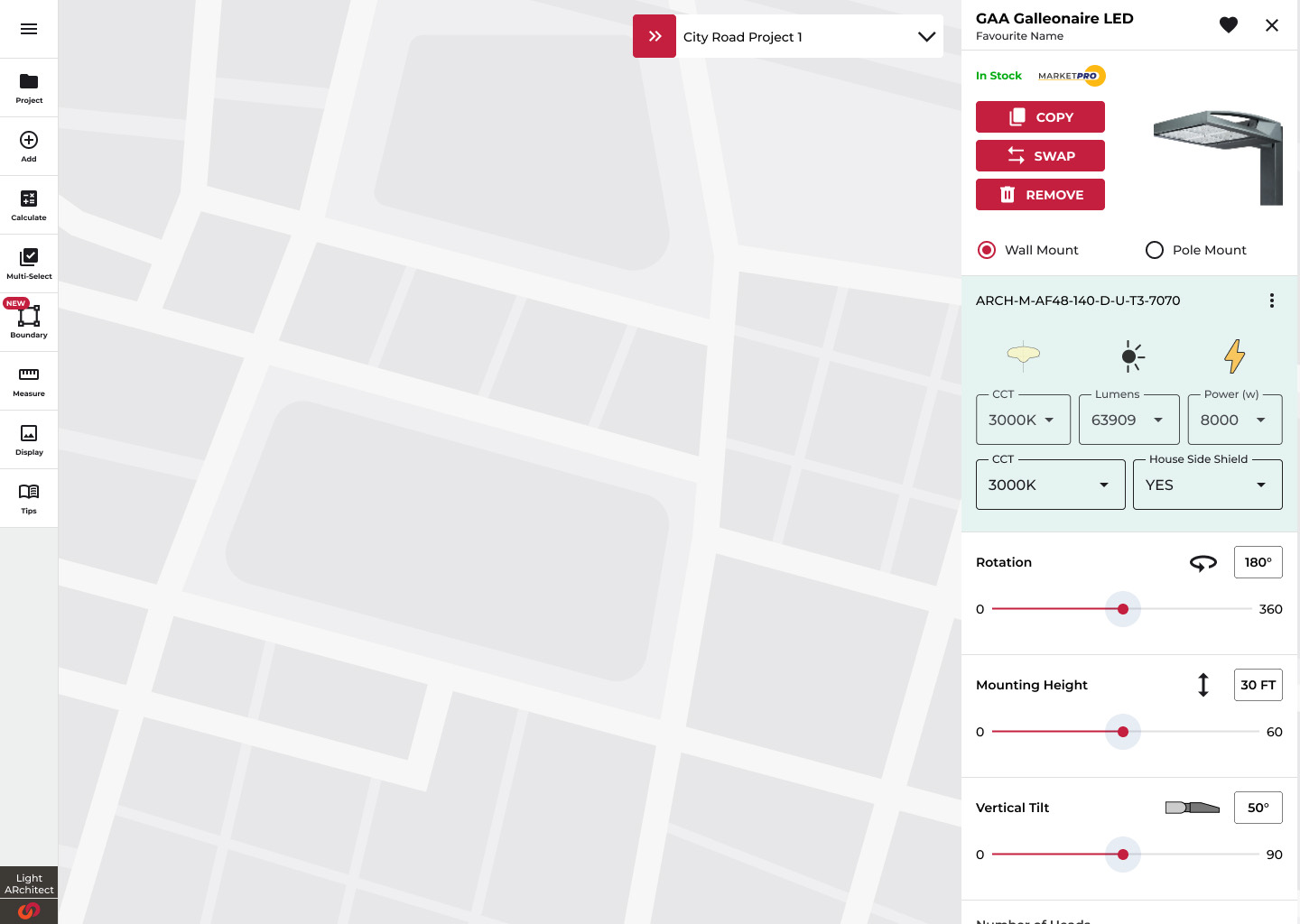Image resolution: width=1300 pixels, height=924 pixels.
Task: Open the Calculate tool
Action: 29,206
